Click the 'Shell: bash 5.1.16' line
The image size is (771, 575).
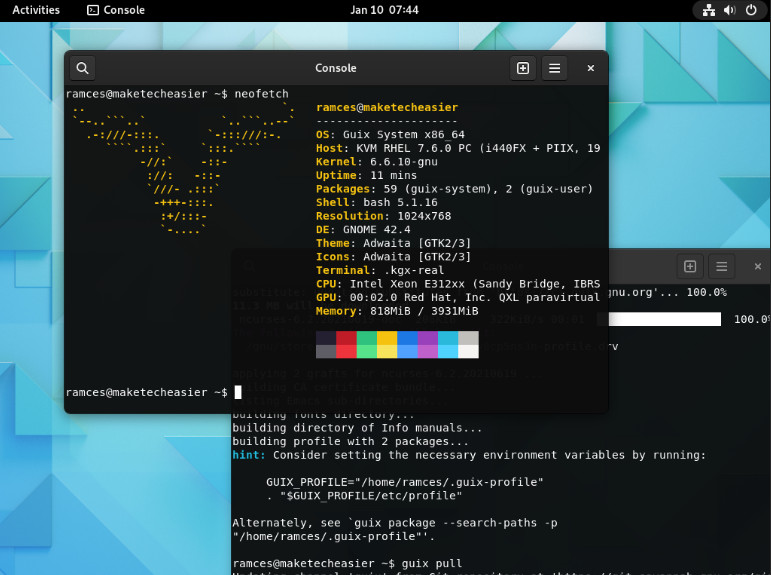click(x=377, y=202)
